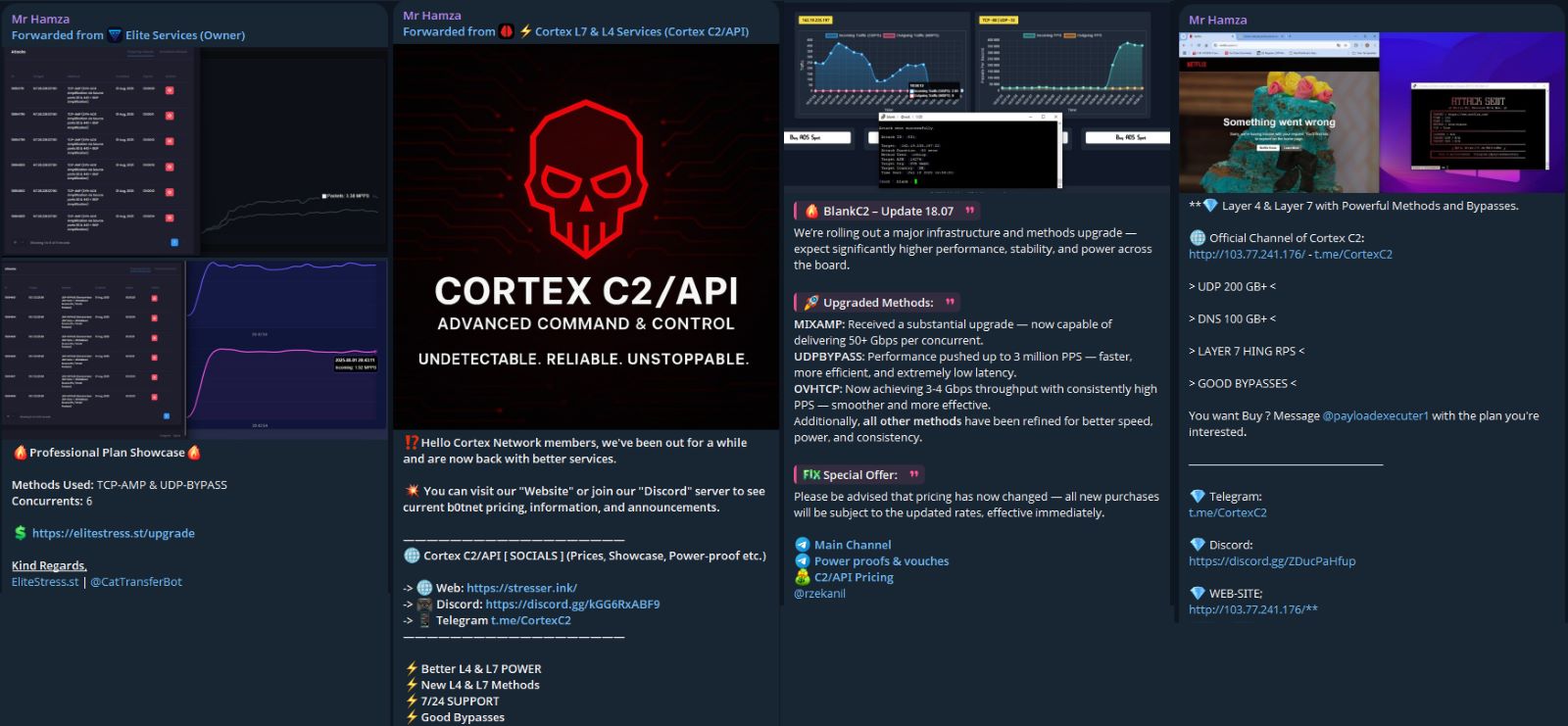The height and width of the screenshot is (726, 1568).
Task: Select the Better L4 & L7 POWER line
Action: (481, 669)
